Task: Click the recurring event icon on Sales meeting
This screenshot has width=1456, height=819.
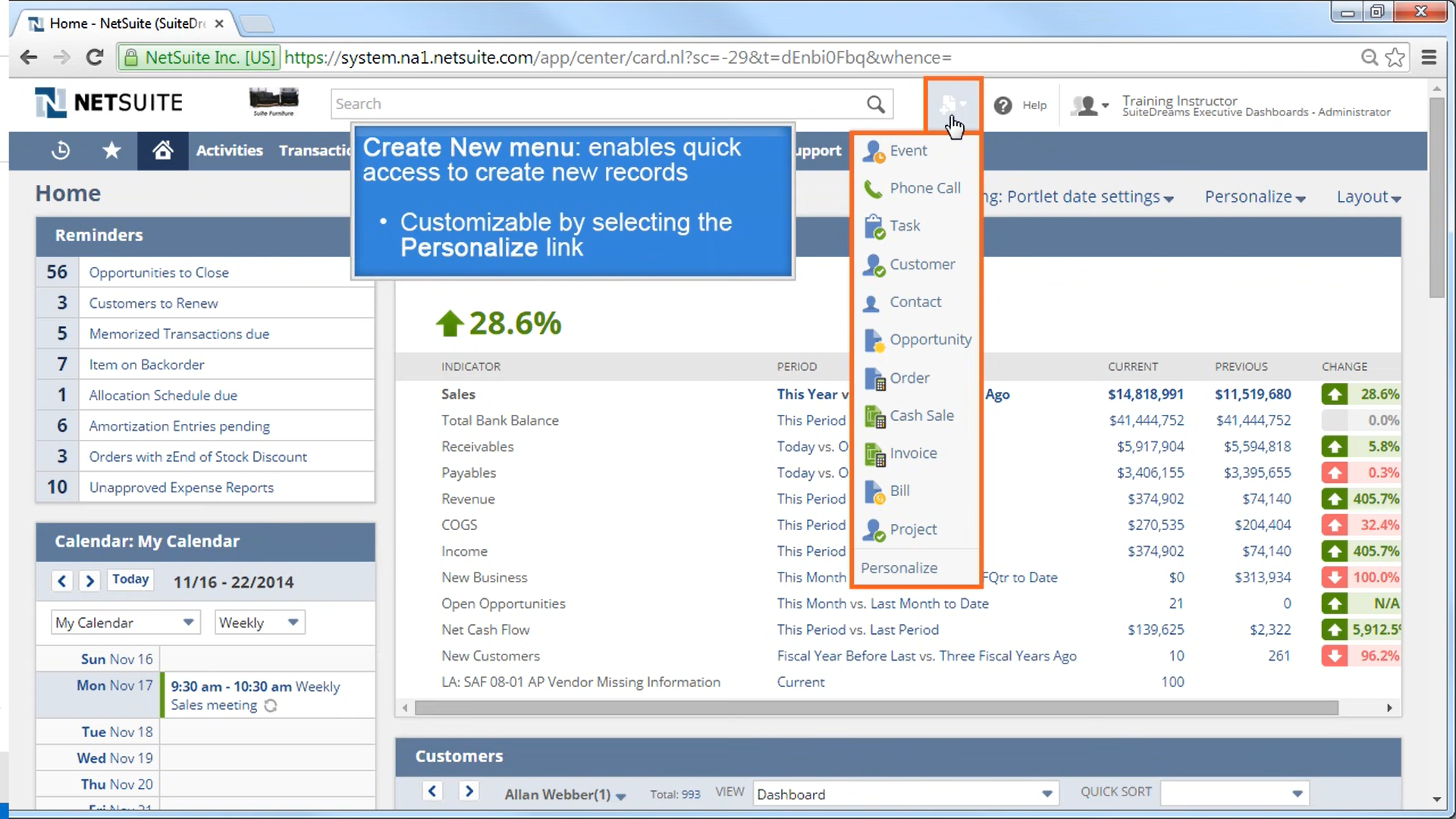Action: tap(271, 705)
